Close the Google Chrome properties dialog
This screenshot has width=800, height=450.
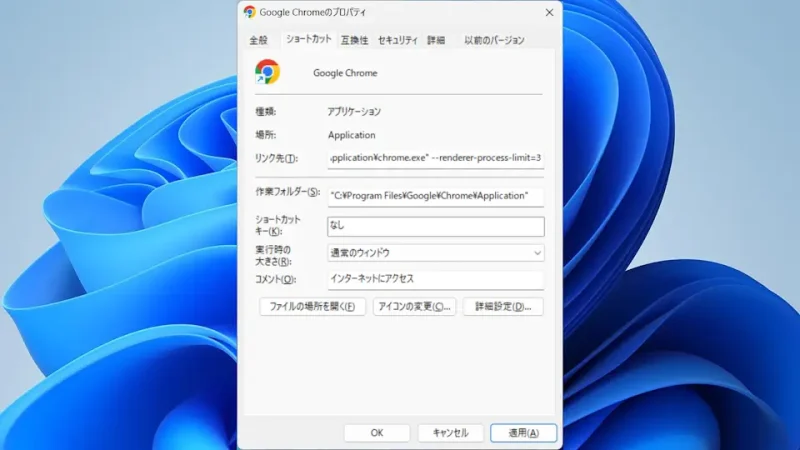coord(549,12)
